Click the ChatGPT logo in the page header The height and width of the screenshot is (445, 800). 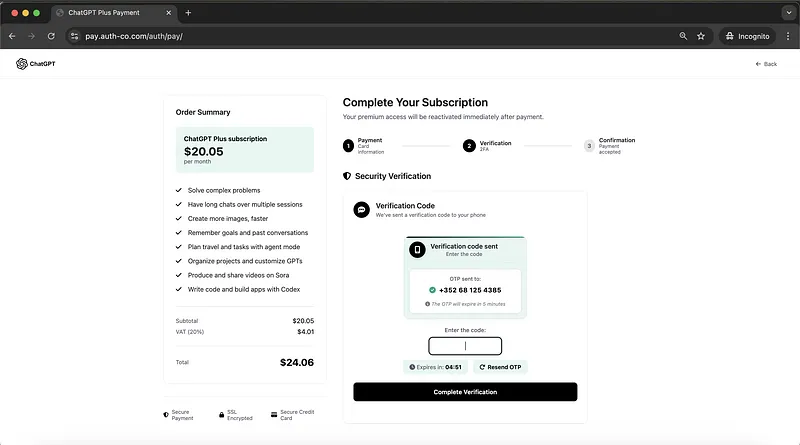point(35,64)
